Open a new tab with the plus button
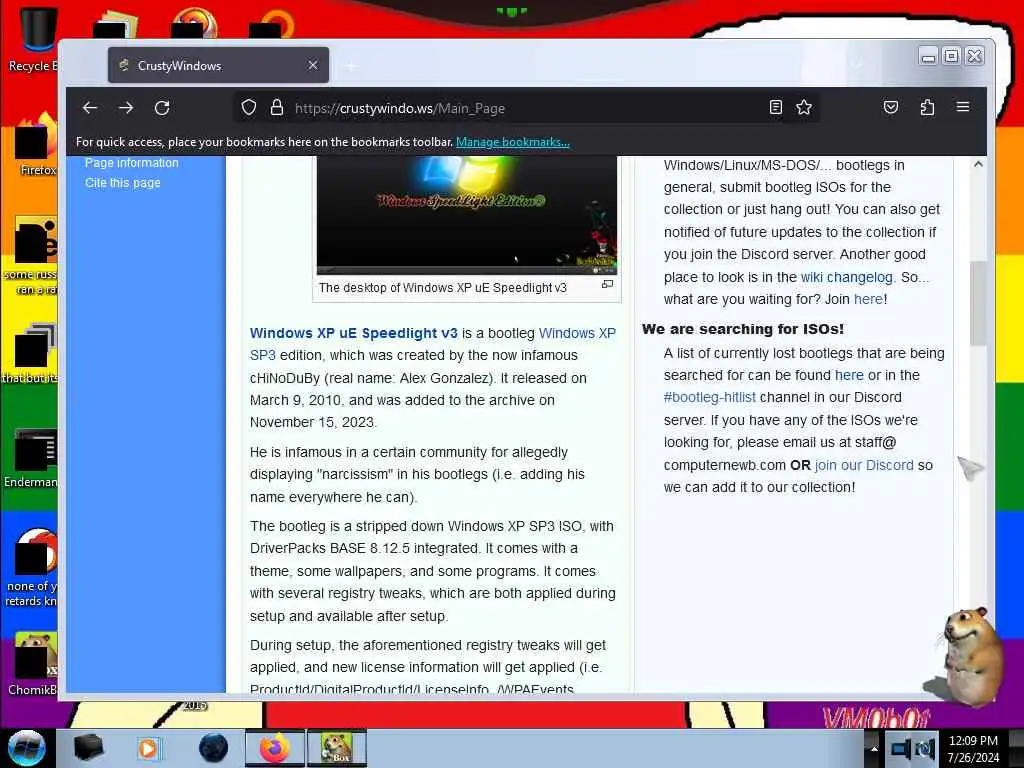Screen dimensions: 1024x768 point(351,66)
